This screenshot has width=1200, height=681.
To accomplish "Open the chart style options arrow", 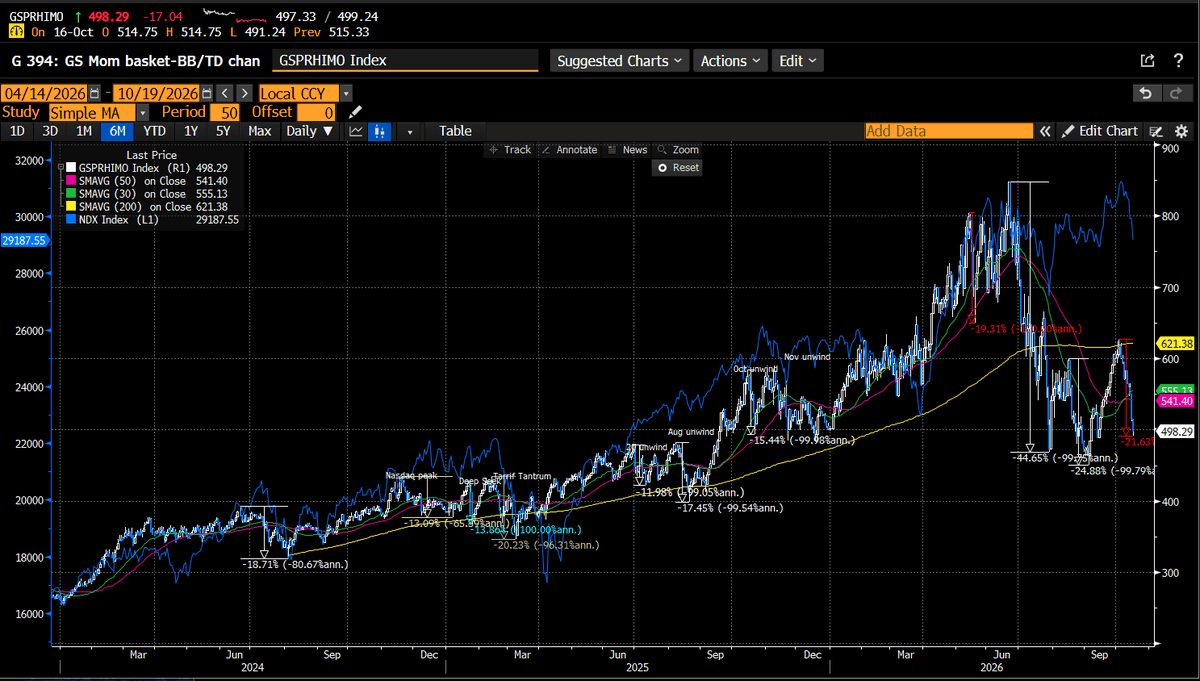I will coord(409,131).
